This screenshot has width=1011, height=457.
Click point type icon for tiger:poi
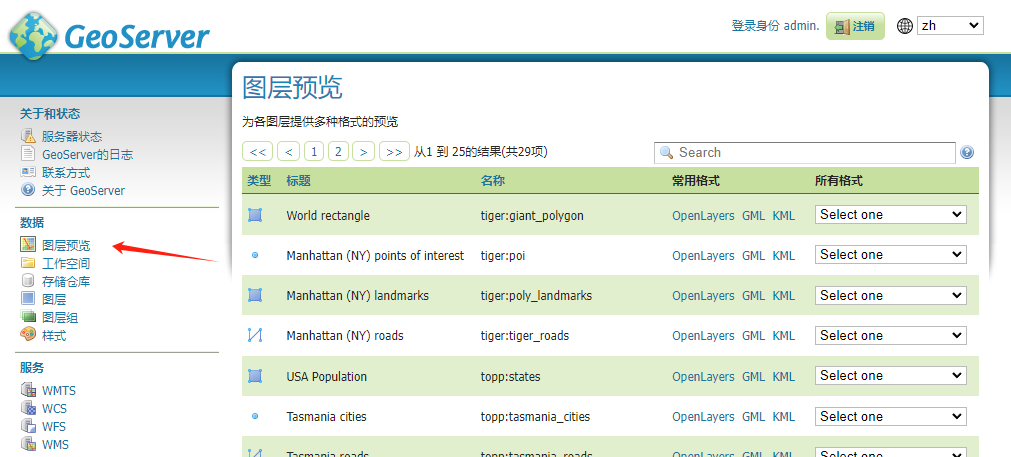tap(255, 255)
